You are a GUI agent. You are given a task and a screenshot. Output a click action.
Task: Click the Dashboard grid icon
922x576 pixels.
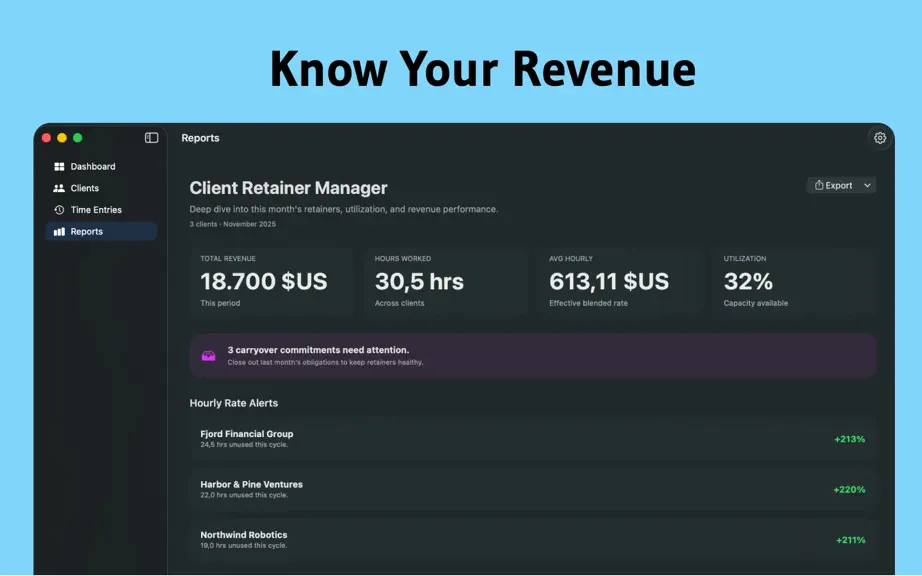(x=59, y=166)
